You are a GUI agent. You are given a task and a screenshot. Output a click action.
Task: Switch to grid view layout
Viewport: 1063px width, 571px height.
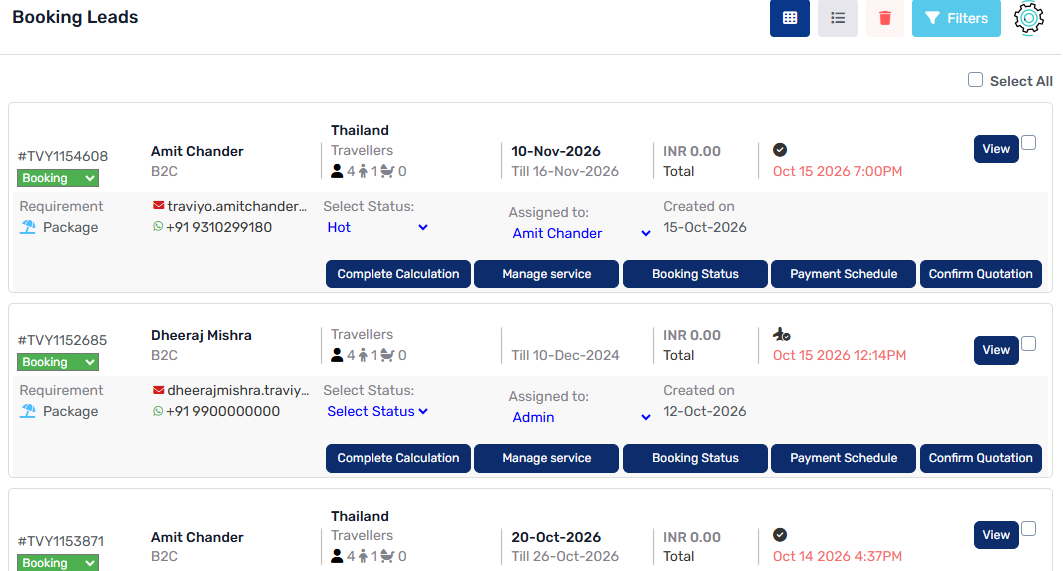tap(789, 18)
